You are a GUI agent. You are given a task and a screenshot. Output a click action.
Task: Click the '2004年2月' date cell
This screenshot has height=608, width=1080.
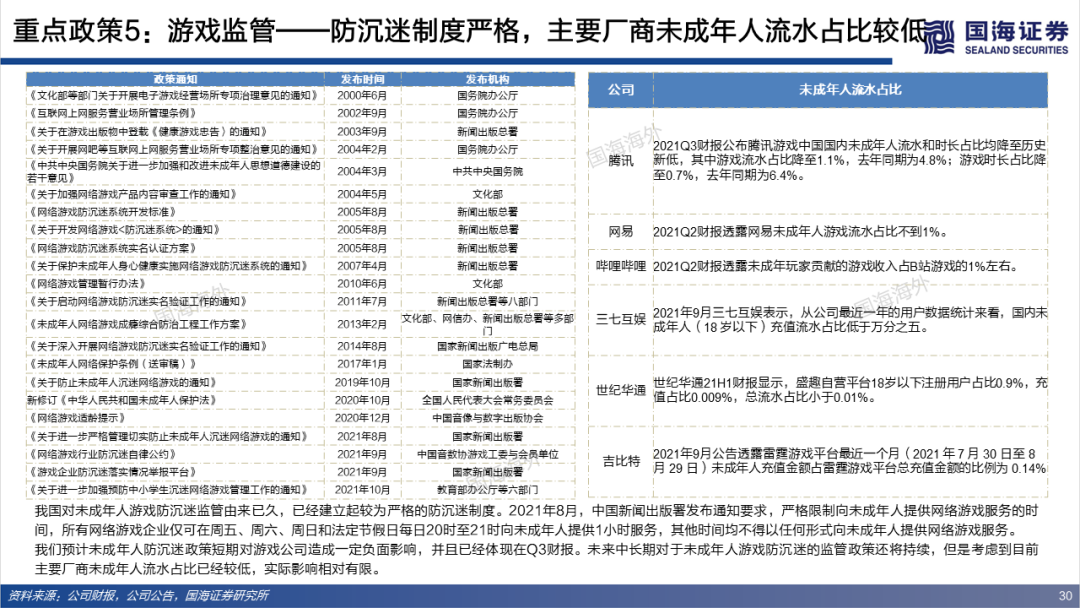click(362, 149)
